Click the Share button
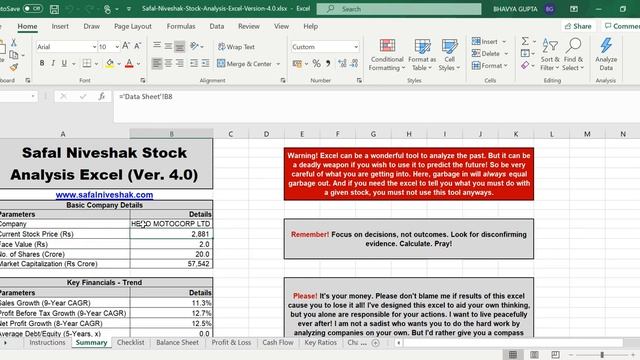 578,26
